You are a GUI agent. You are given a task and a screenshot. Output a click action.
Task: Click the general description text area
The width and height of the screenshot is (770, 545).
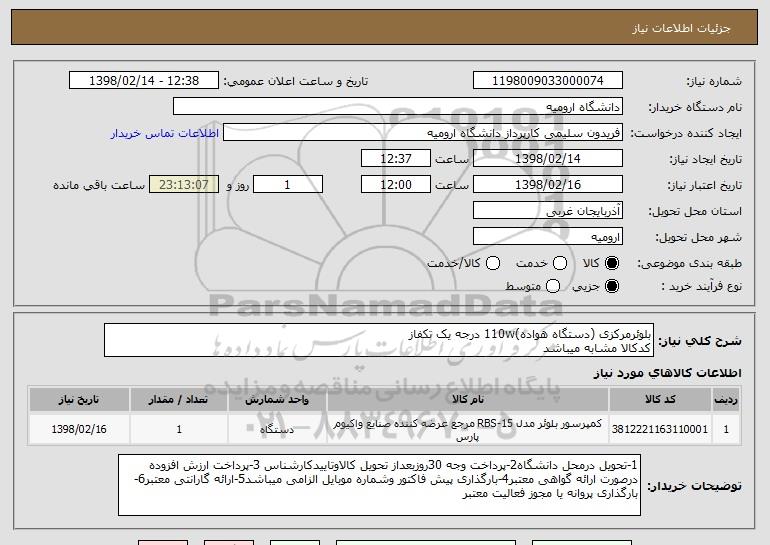379,340
